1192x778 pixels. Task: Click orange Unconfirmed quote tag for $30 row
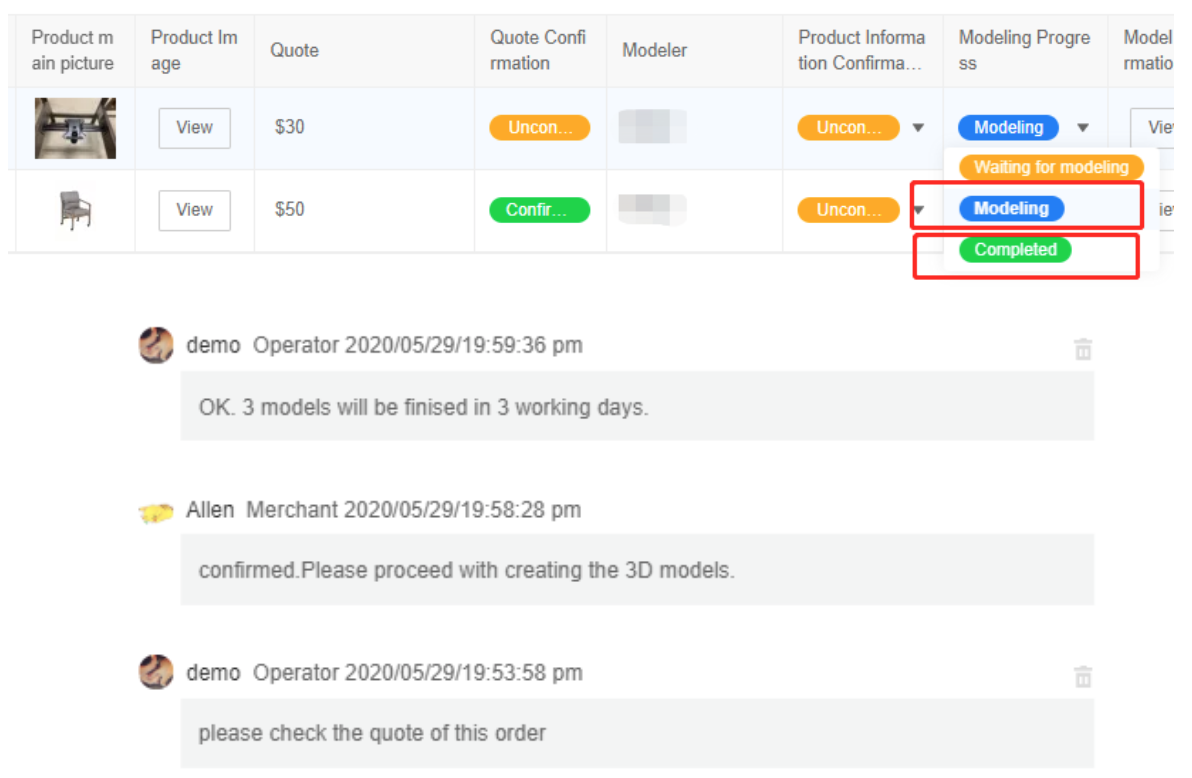539,128
